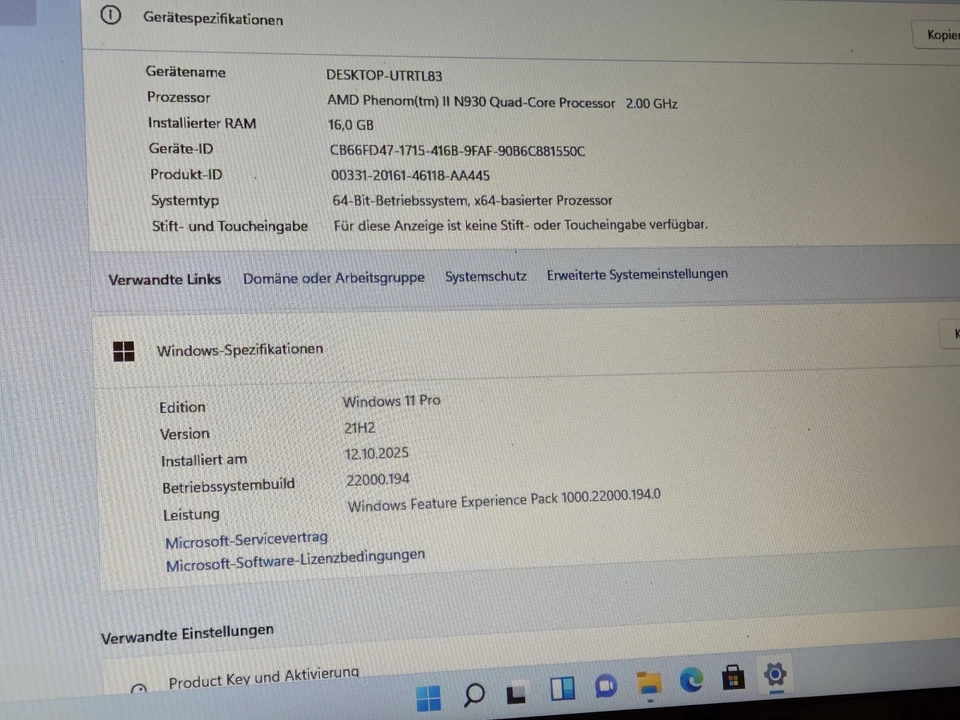This screenshot has width=960, height=720.
Task: Click the info icon beside Gerätespezifikationen
Action: pos(110,16)
